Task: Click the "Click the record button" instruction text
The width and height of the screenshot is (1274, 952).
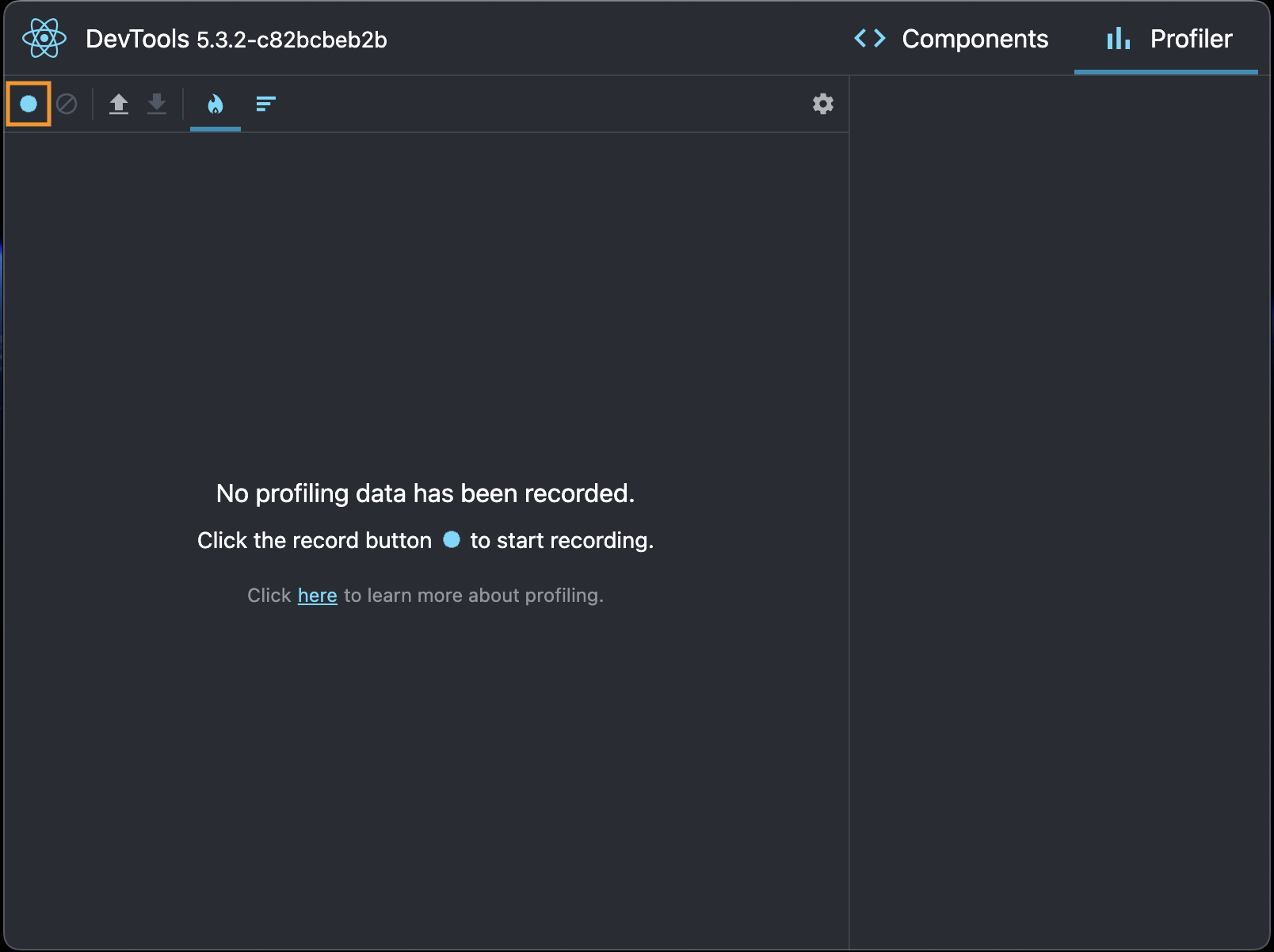Action: pos(315,540)
